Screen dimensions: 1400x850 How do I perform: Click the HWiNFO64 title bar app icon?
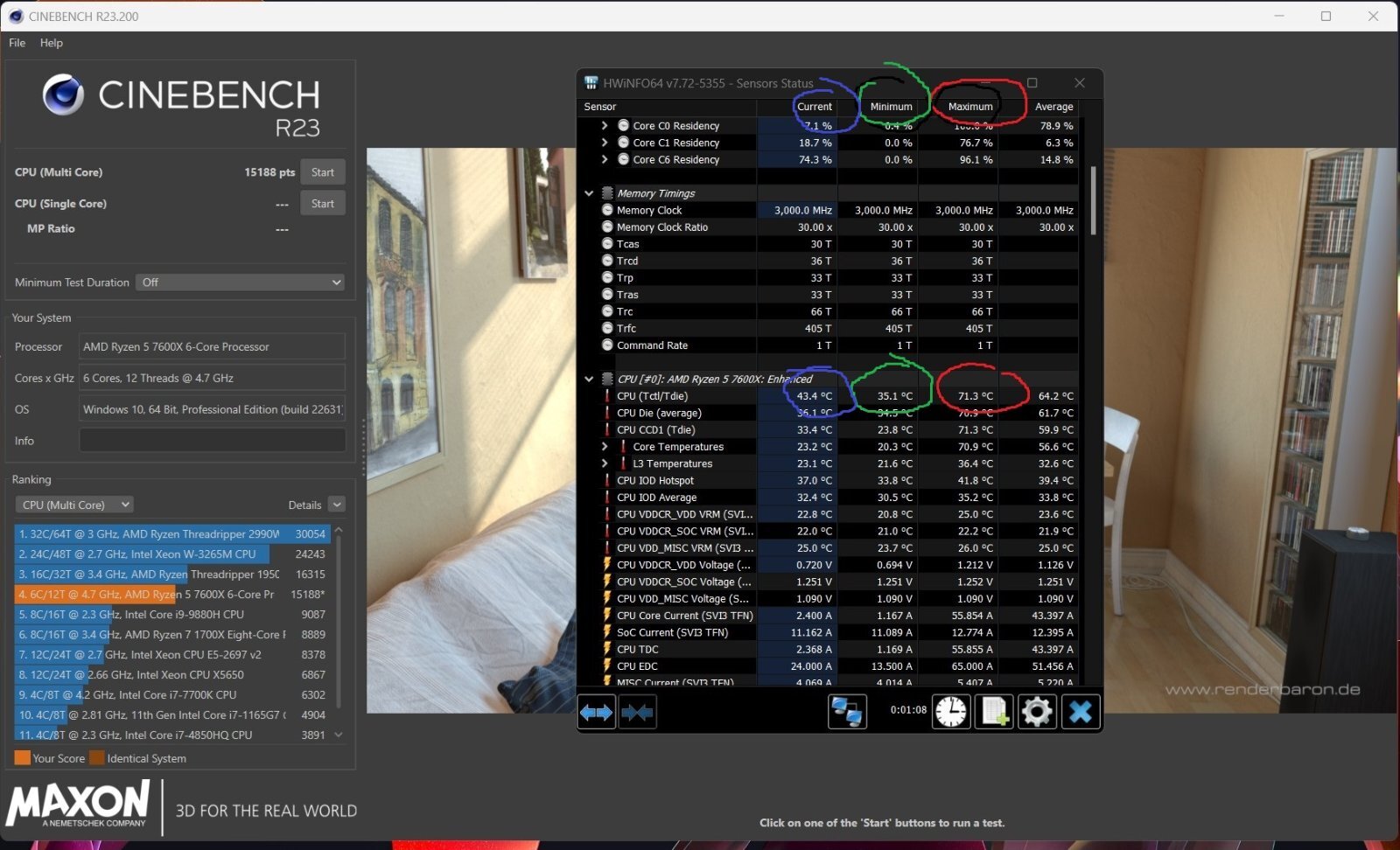[591, 83]
